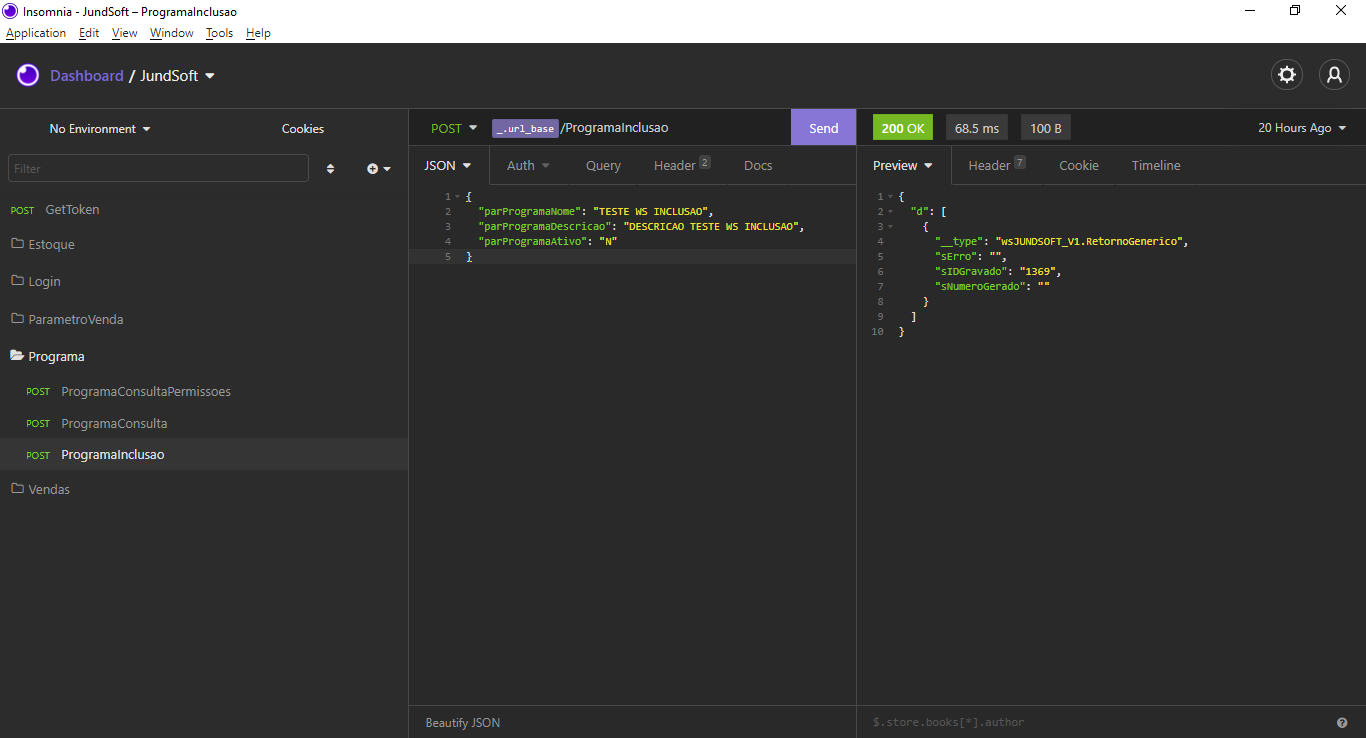Switch to the response Cookie tab
Screen dimensions: 1366x738
point(1079,166)
